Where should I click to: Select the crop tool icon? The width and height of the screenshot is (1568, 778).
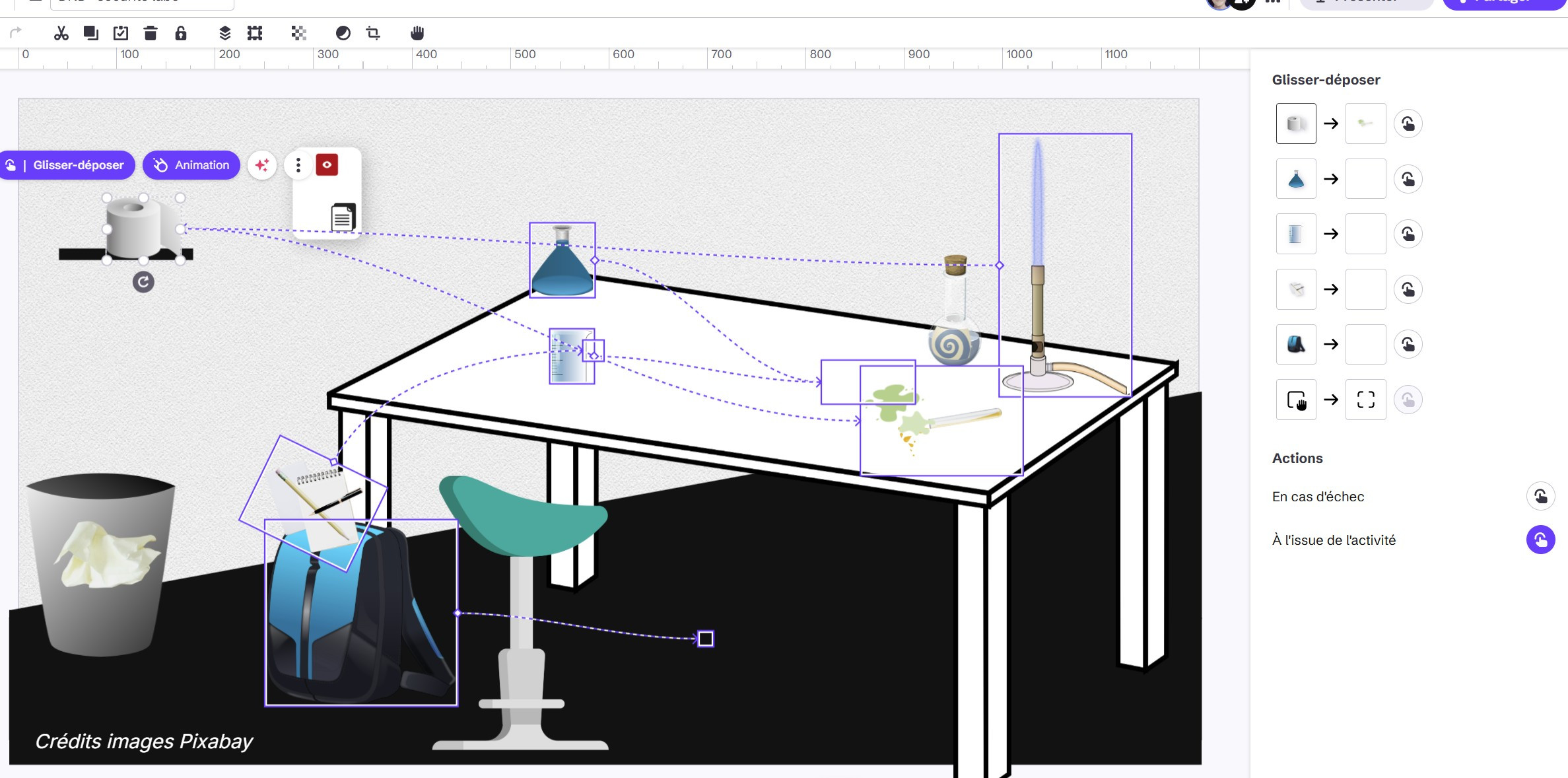pyautogui.click(x=373, y=33)
